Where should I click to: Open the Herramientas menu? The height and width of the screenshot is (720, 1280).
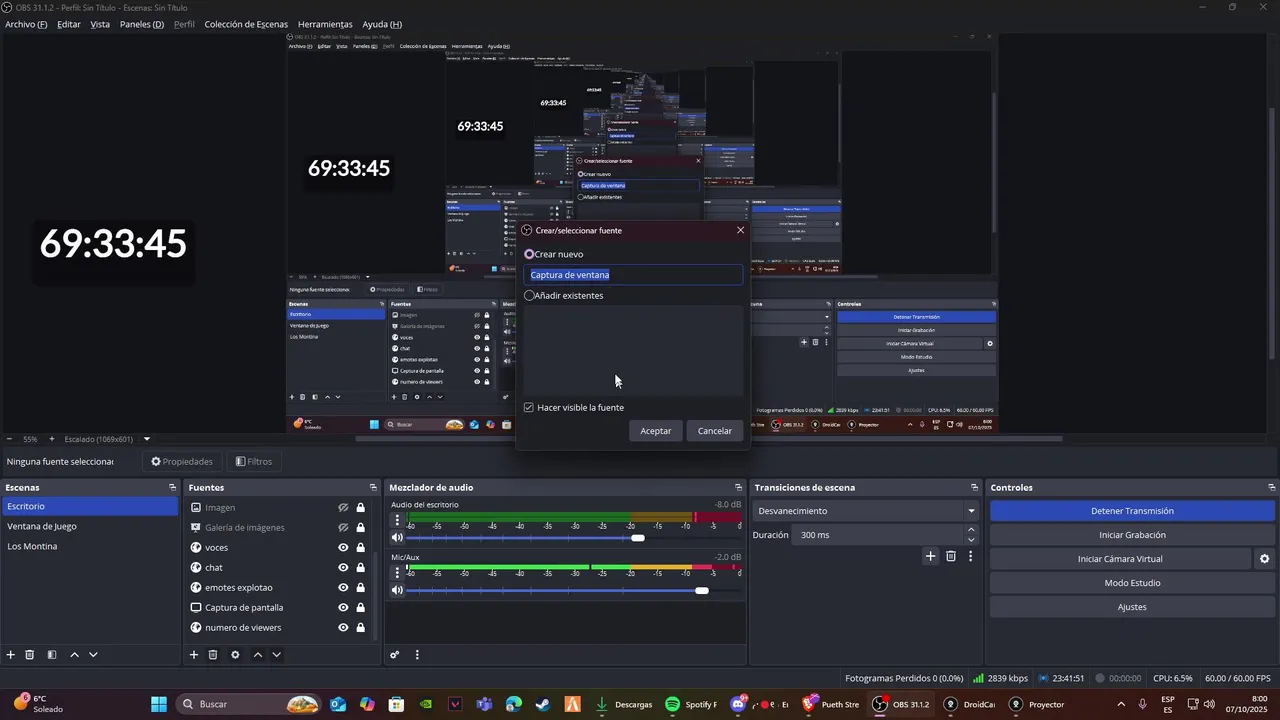(x=325, y=24)
